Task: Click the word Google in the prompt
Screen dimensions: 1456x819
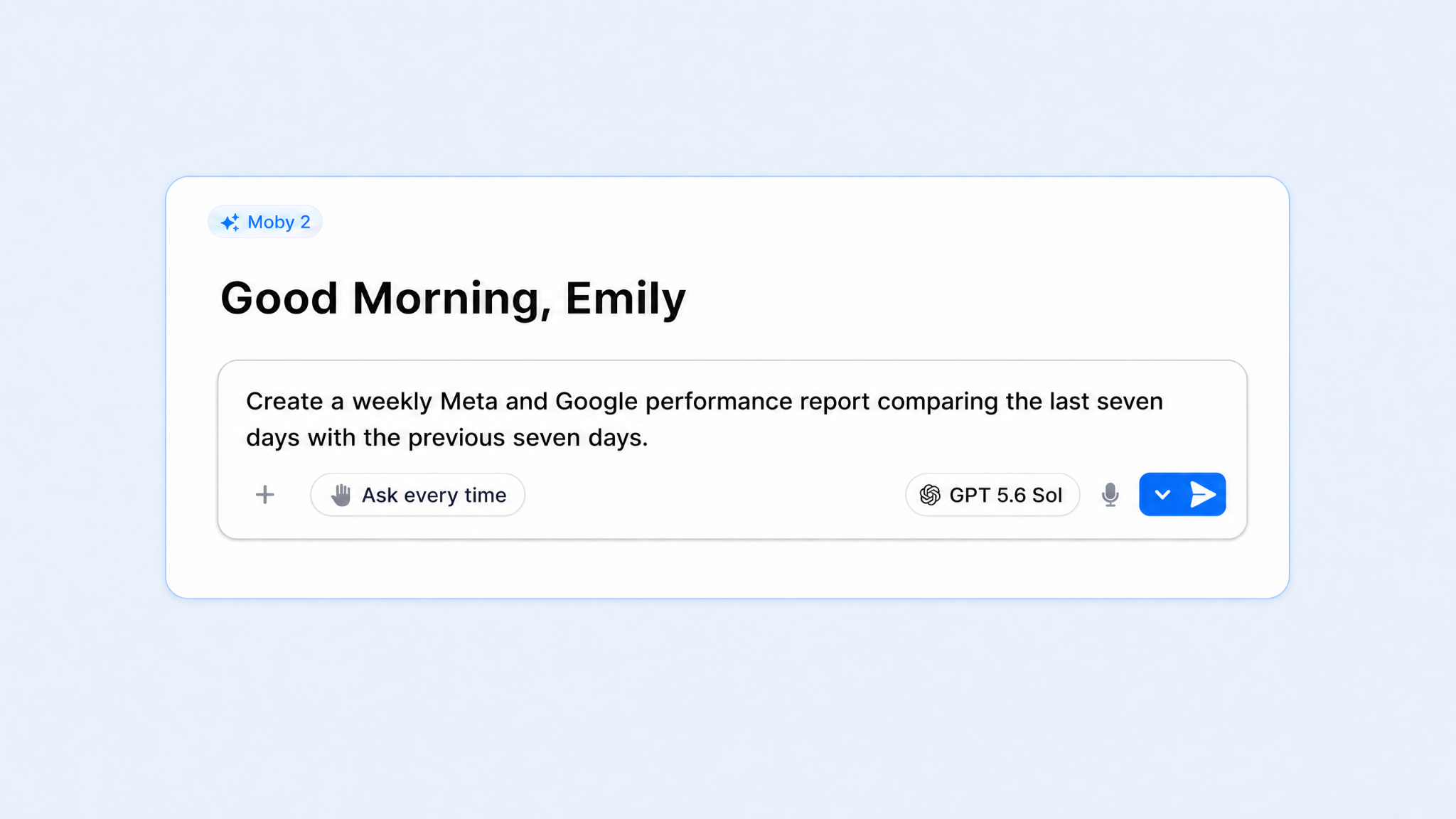Action: [x=596, y=402]
